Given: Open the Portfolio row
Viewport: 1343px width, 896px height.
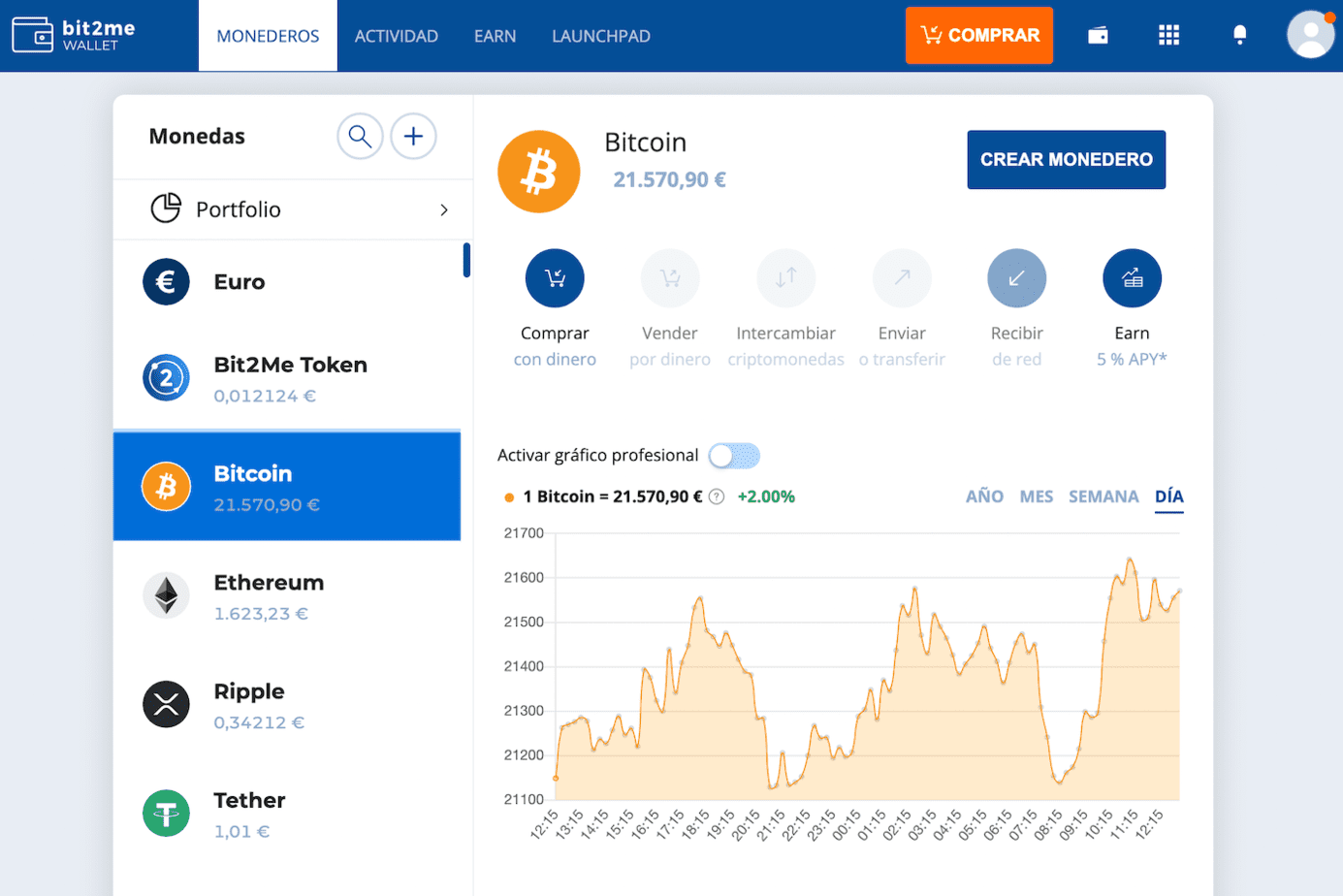Looking at the screenshot, I should tap(293, 209).
